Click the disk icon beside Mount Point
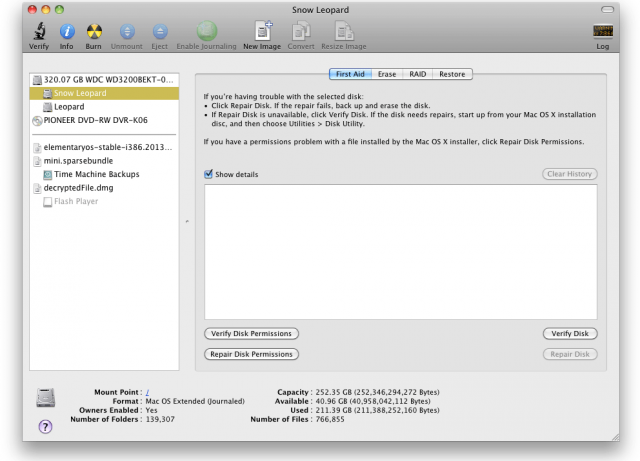640x461 pixels. click(x=45, y=397)
